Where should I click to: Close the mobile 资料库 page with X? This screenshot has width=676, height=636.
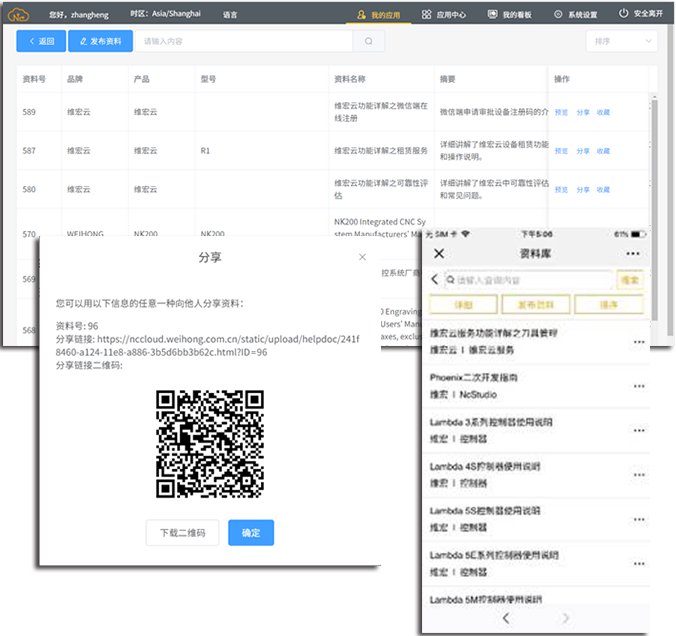pos(439,253)
